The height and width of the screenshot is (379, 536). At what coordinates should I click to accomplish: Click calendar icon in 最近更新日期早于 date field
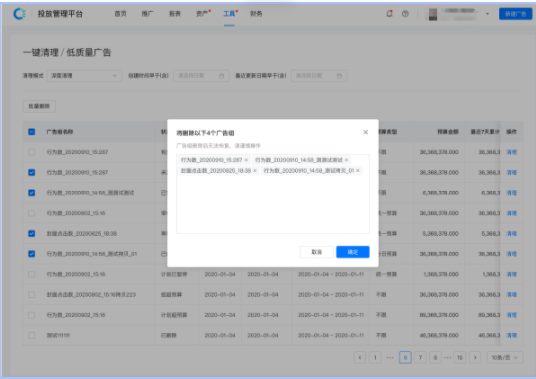pos(339,76)
